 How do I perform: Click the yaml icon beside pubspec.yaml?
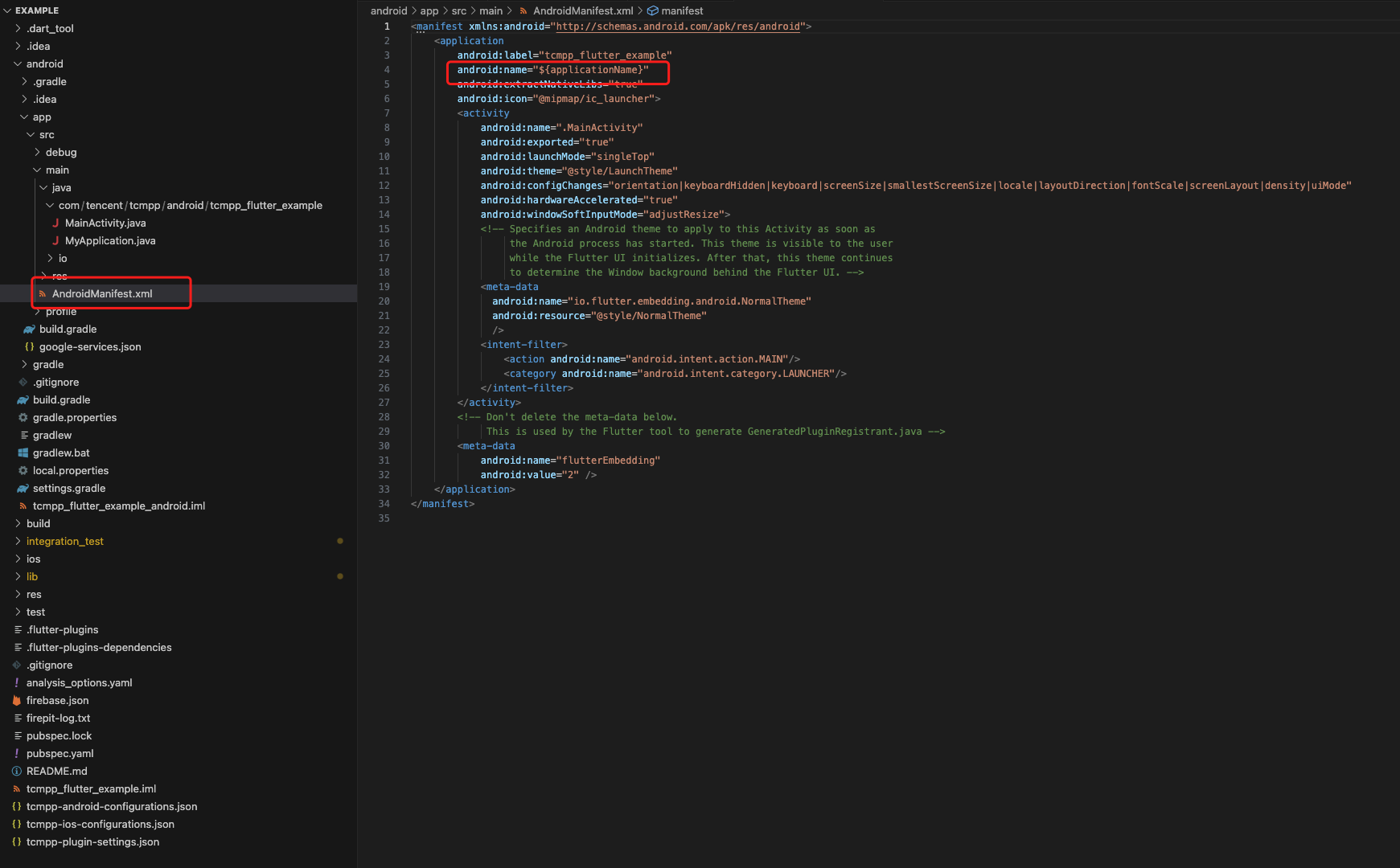(17, 753)
